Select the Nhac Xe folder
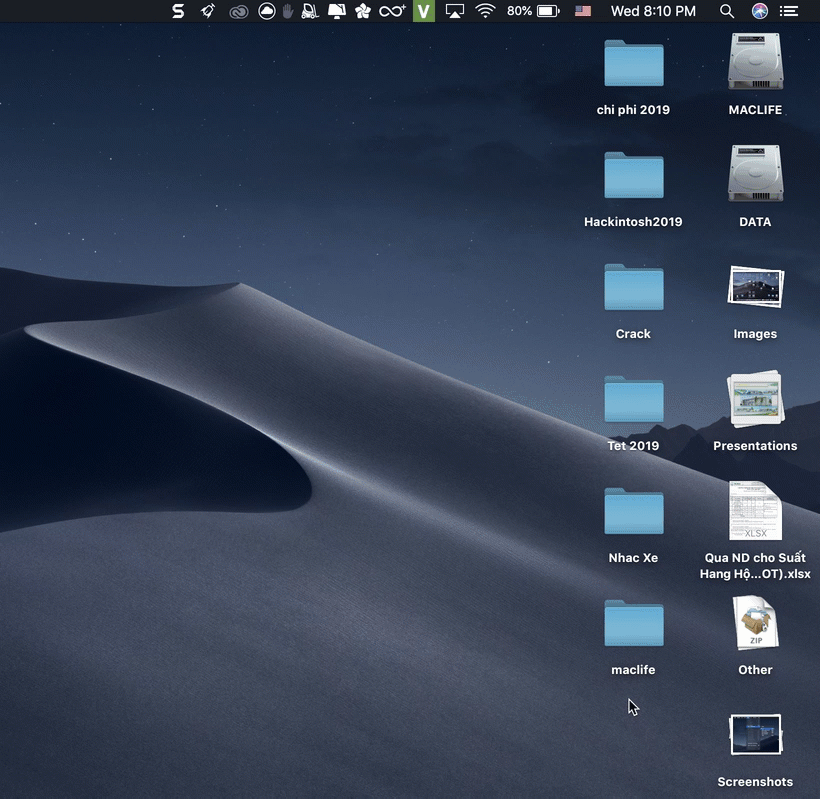Screen dimensions: 820x799 point(633,510)
